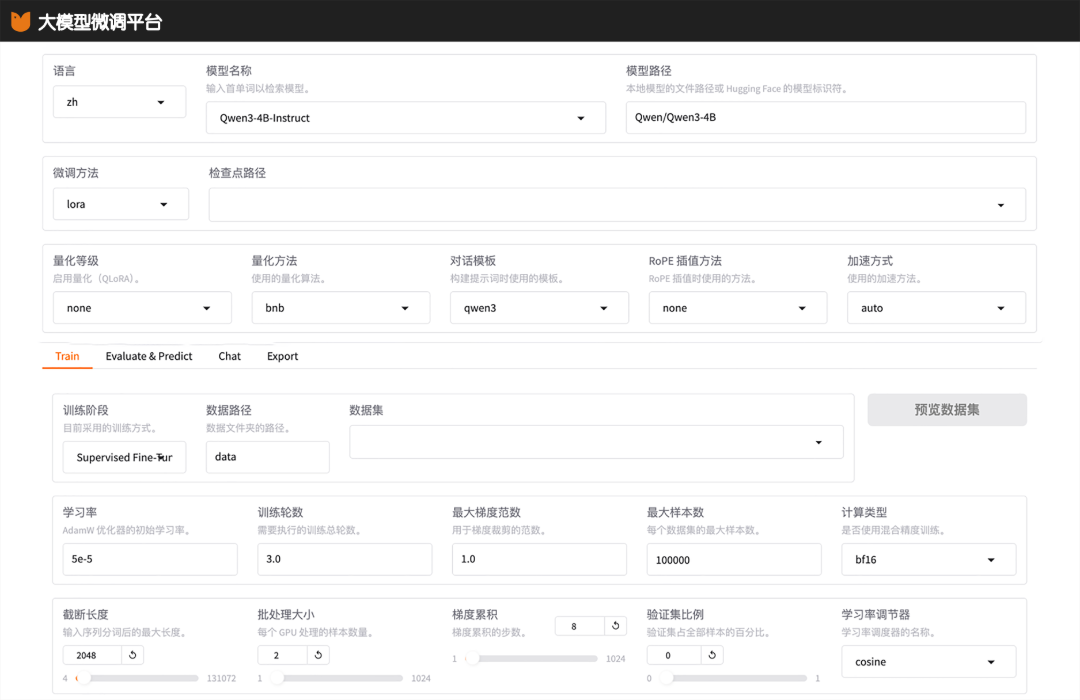Reset the 验证集比例 value with its reset icon
The height and width of the screenshot is (700, 1080).
(712, 655)
